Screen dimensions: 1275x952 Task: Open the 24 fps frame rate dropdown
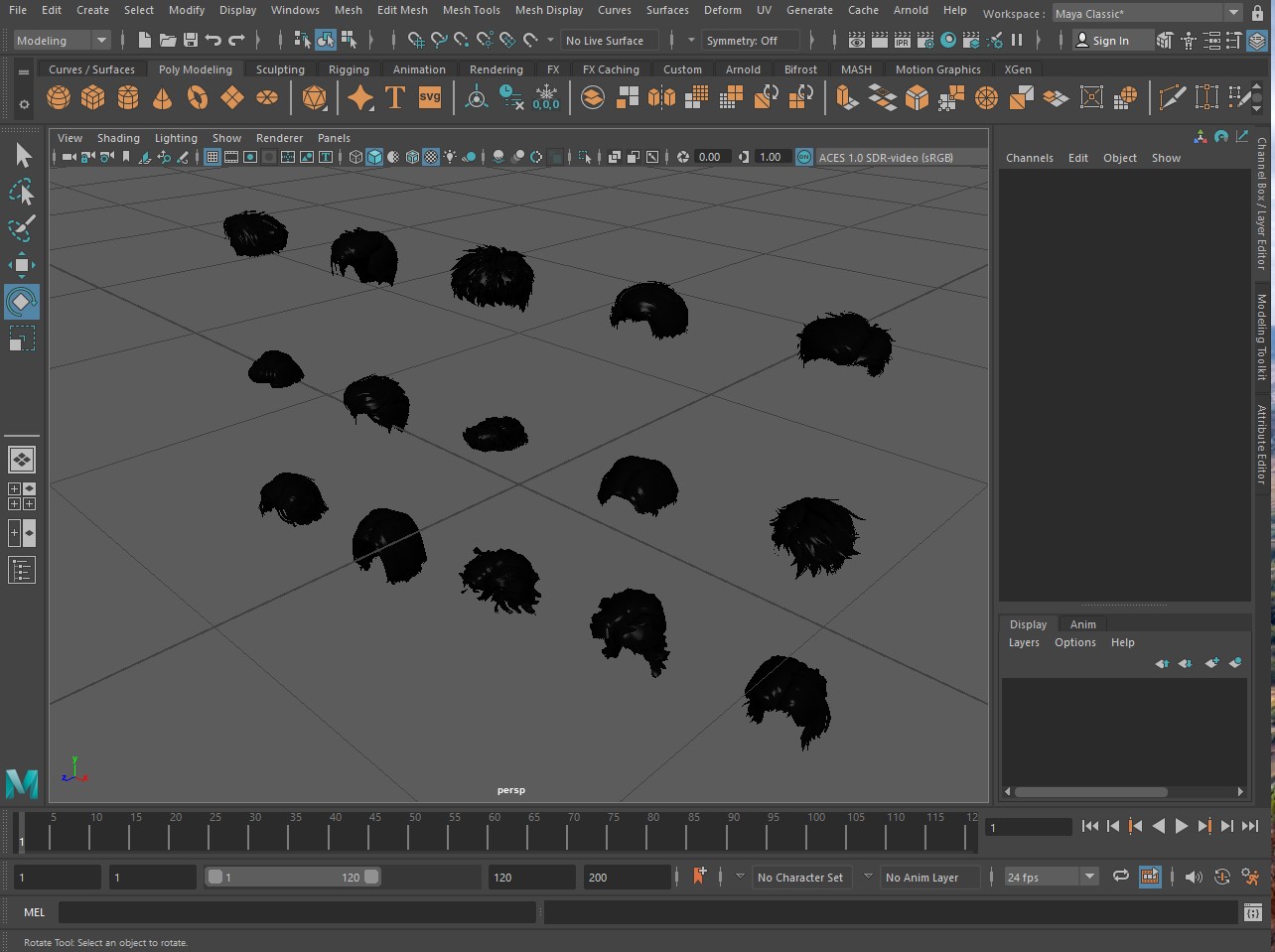click(1051, 877)
